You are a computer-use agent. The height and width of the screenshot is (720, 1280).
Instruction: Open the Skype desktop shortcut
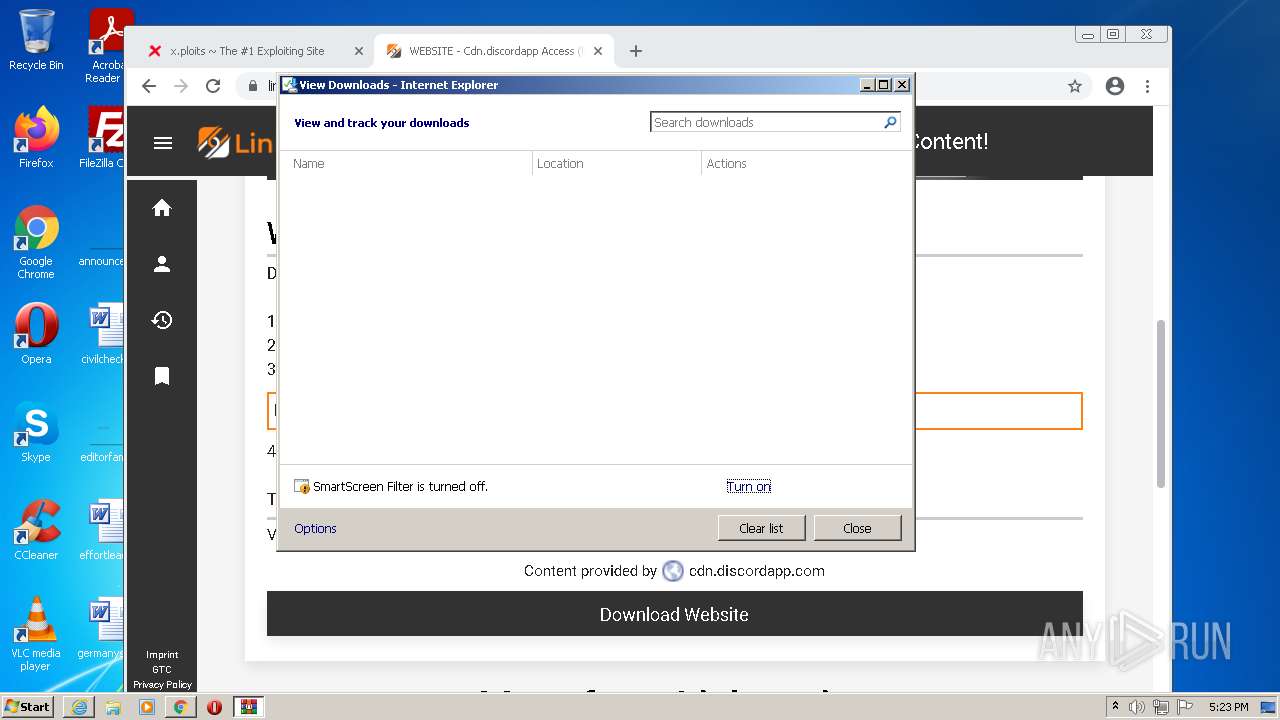36,432
